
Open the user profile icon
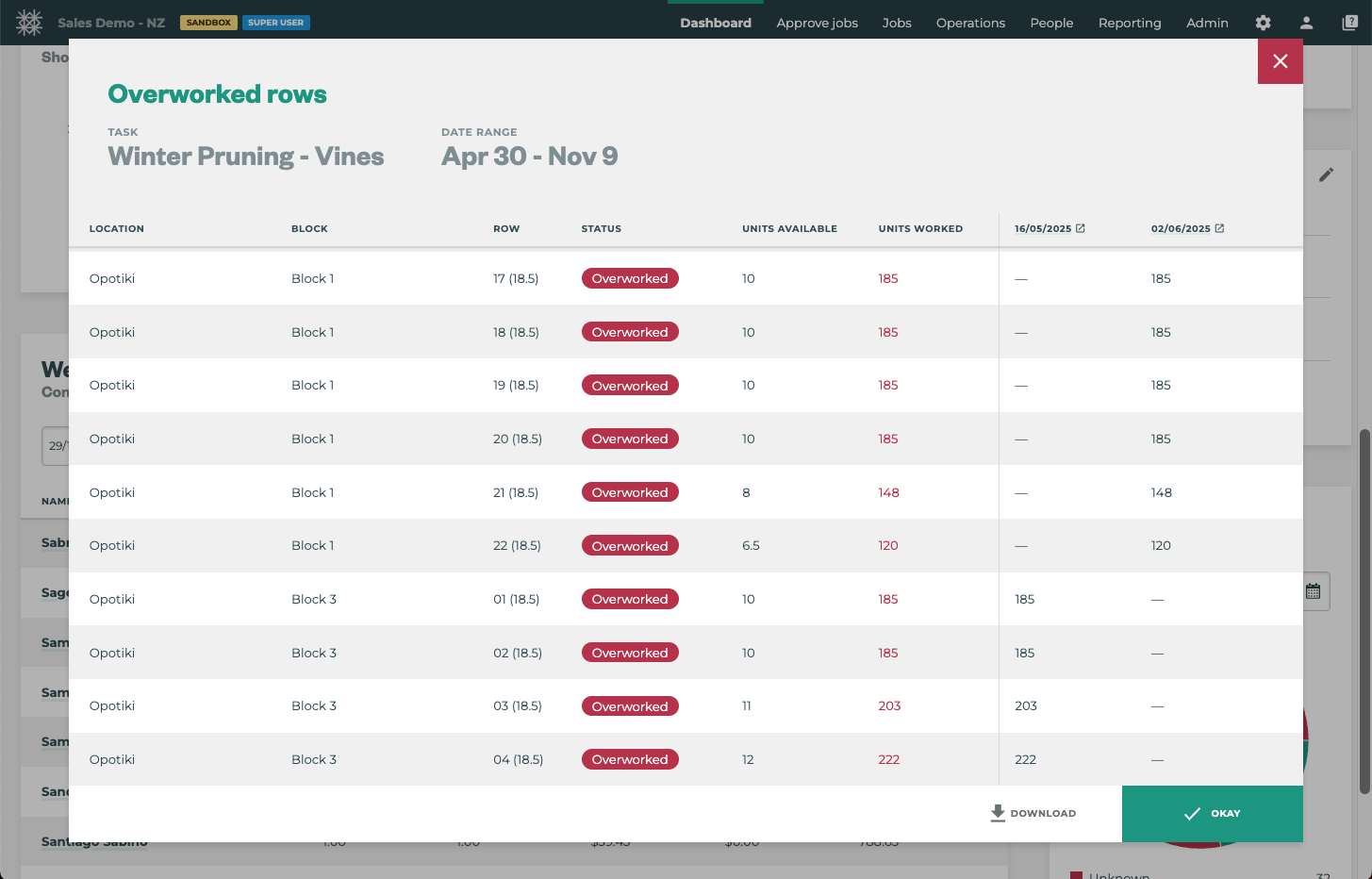[x=1306, y=23]
